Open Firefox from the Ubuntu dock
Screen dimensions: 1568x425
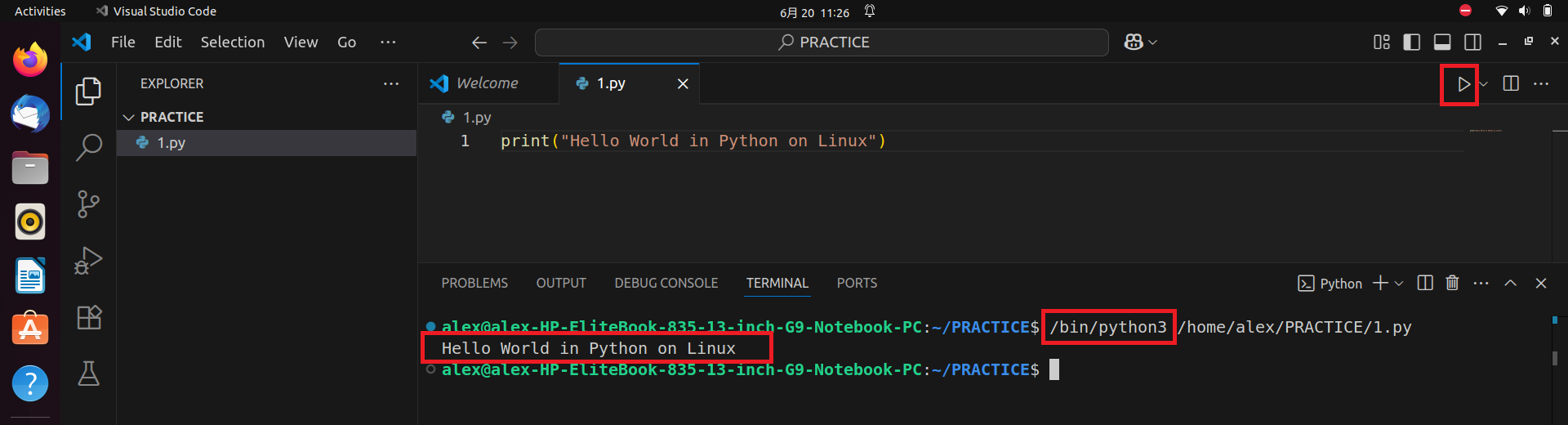pos(30,59)
